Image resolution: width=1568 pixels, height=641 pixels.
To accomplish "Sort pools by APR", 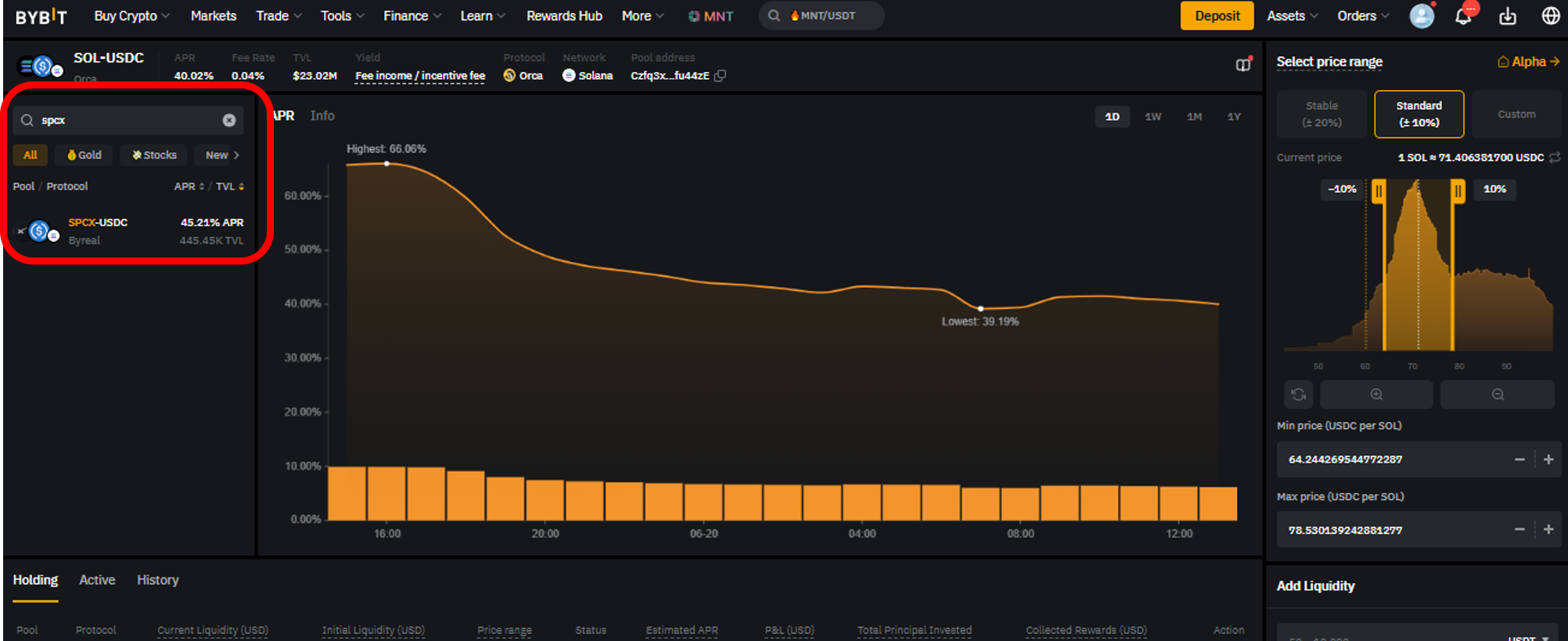I will (189, 186).
